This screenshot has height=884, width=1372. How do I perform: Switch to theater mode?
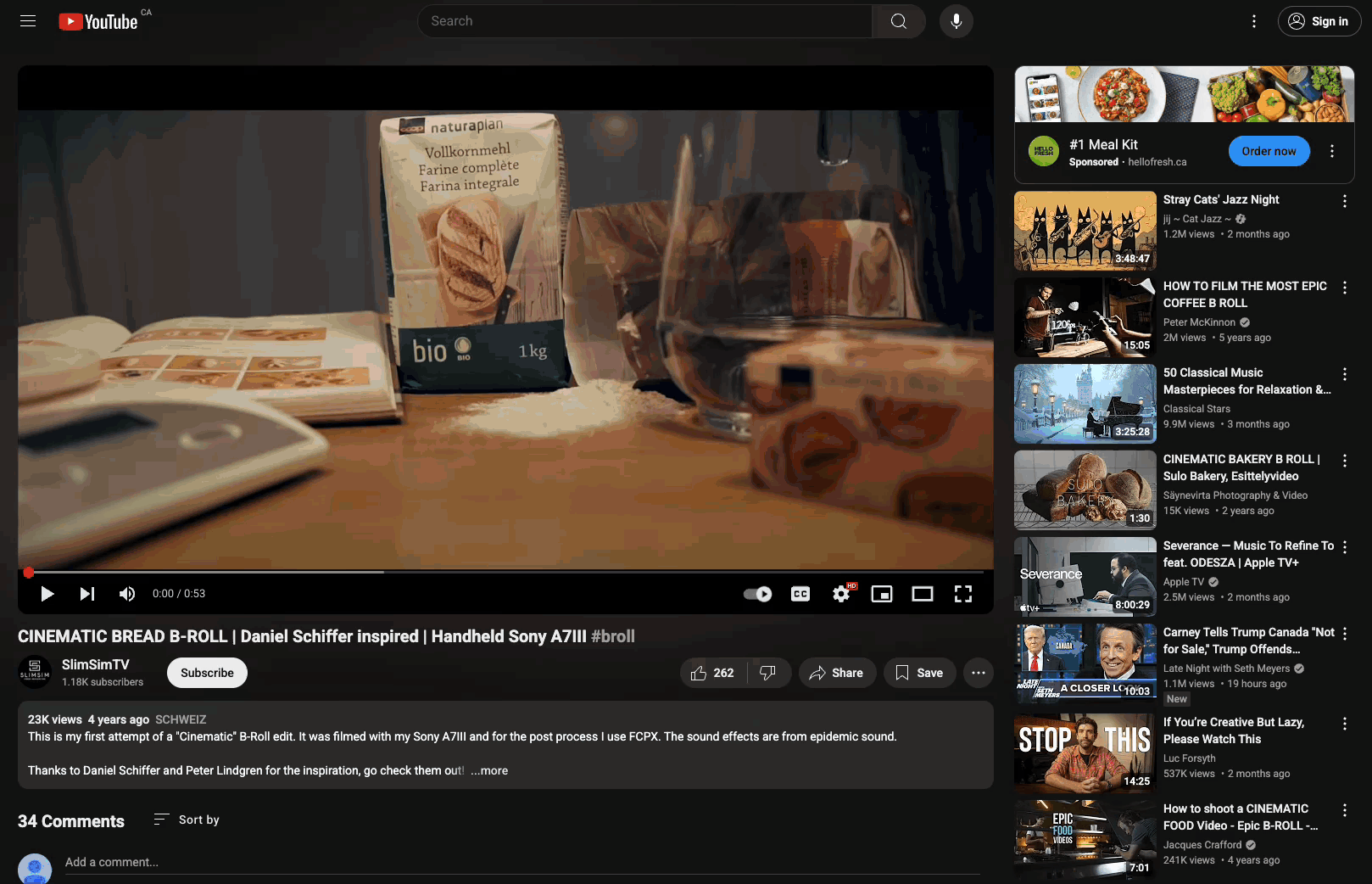click(x=923, y=594)
